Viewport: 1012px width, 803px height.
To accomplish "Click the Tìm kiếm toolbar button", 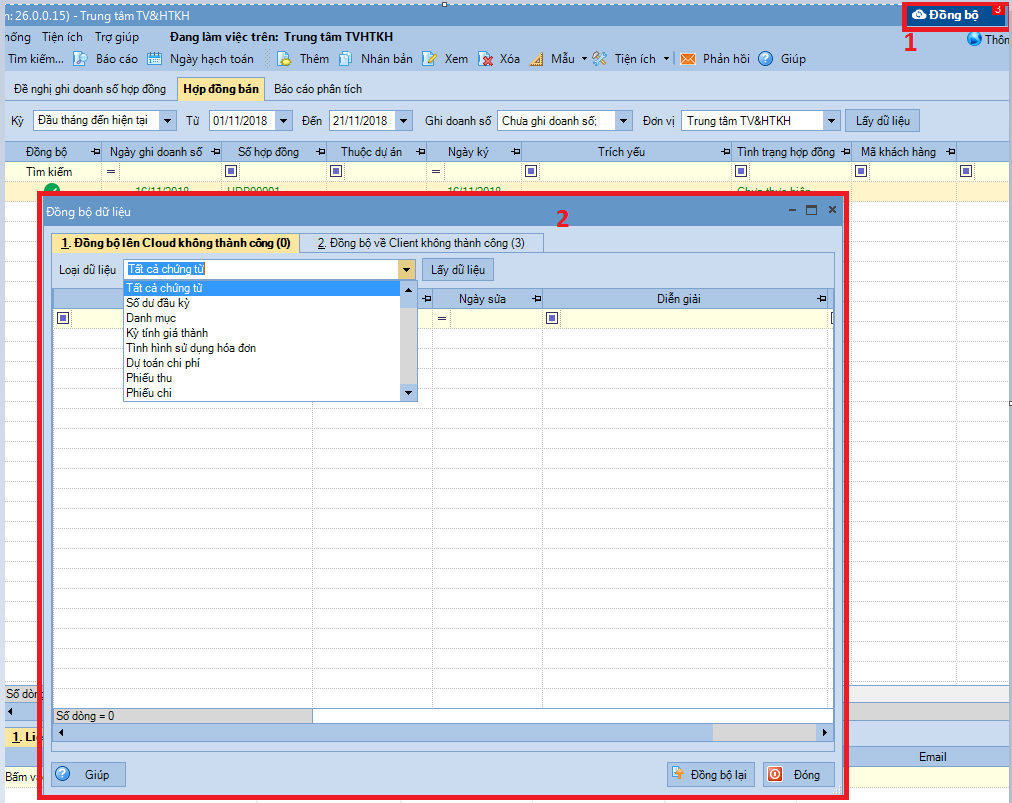I will point(35,59).
